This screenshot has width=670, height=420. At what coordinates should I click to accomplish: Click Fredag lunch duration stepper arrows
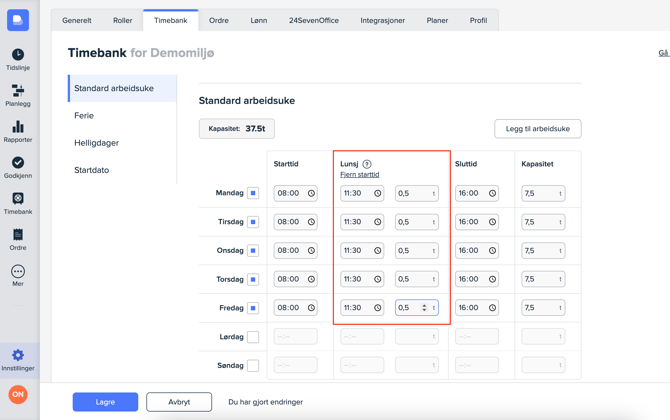coord(425,308)
